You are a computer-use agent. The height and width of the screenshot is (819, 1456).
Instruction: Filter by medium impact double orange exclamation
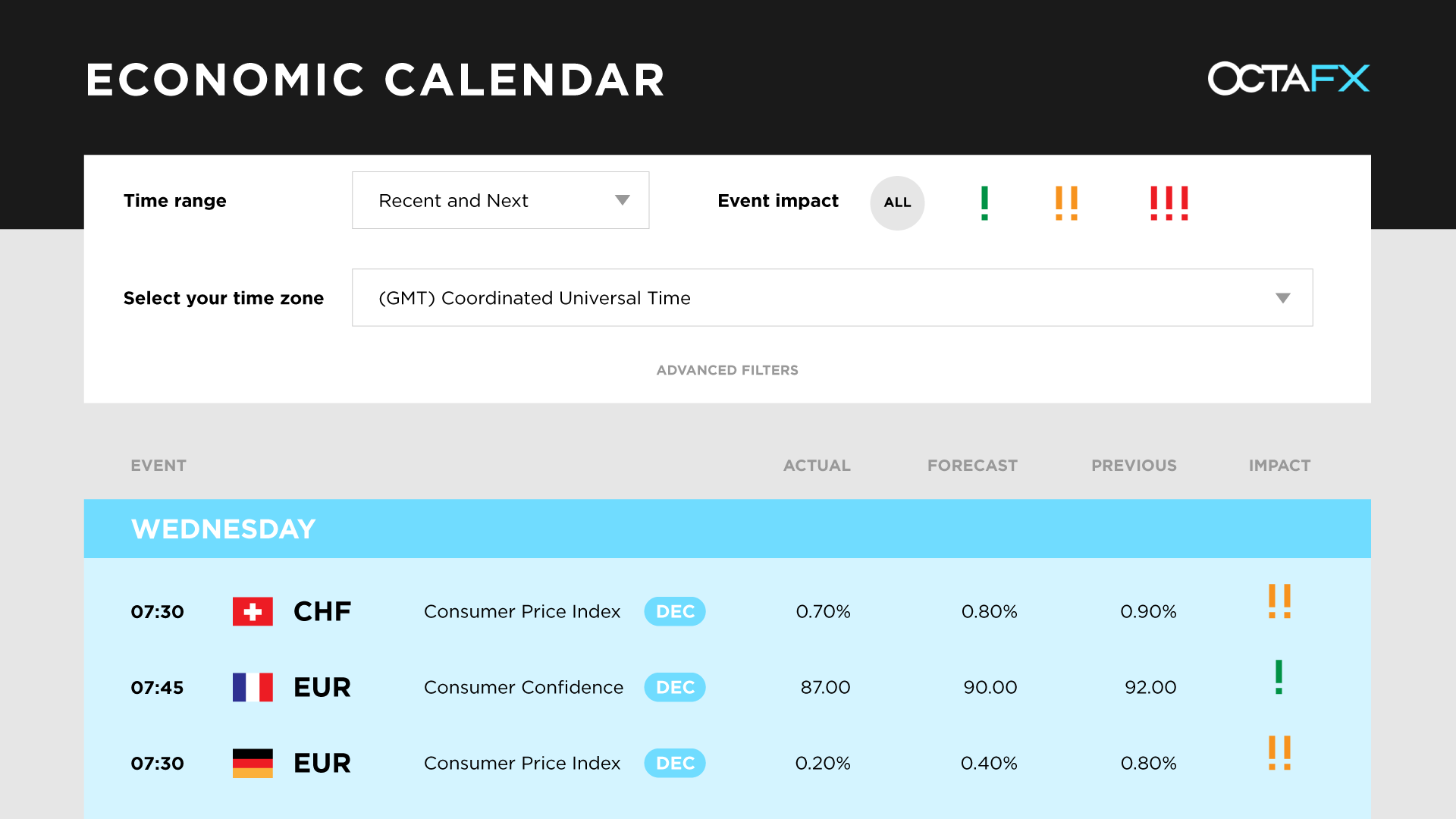coord(1066,202)
